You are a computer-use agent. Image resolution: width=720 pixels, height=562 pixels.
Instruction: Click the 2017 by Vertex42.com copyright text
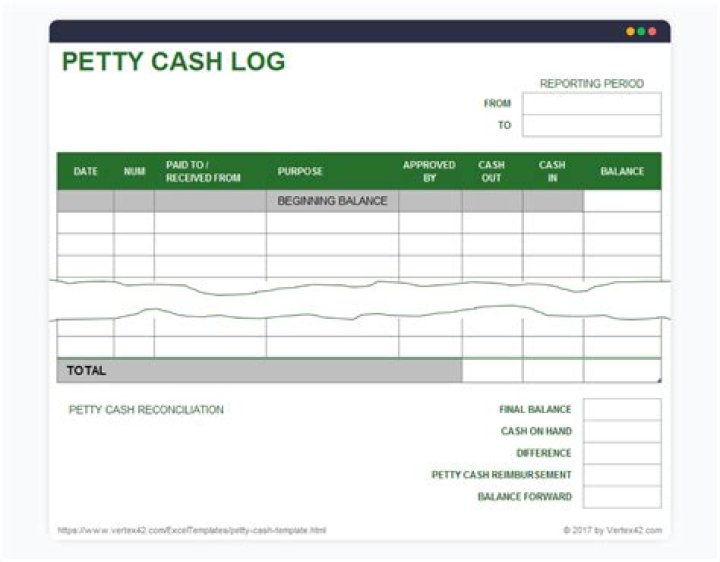click(x=613, y=530)
